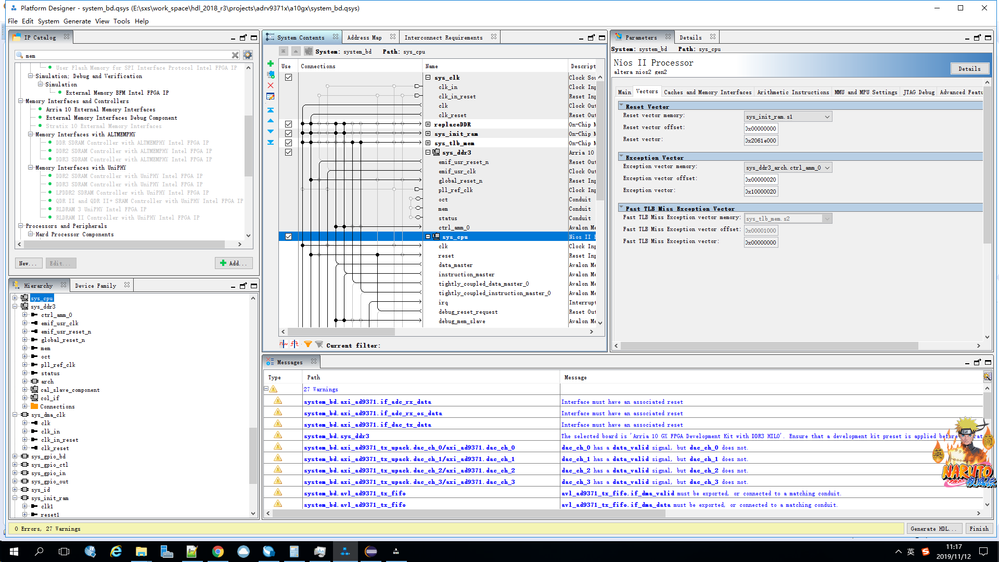This screenshot has height=562, width=999.
Task: Clear the IP Catalog search text with the X icon
Action: (x=235, y=55)
